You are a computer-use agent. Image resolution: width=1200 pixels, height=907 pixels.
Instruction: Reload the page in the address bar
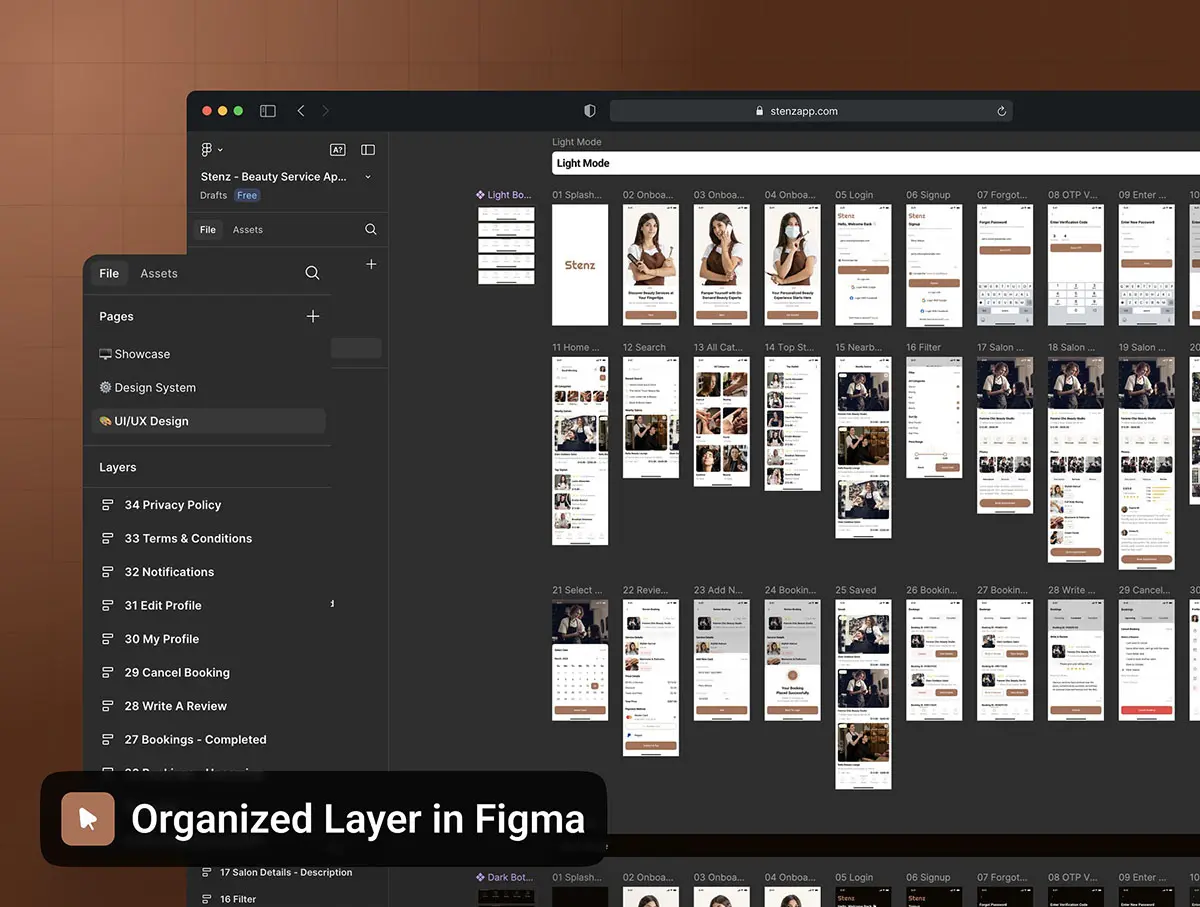click(1001, 111)
